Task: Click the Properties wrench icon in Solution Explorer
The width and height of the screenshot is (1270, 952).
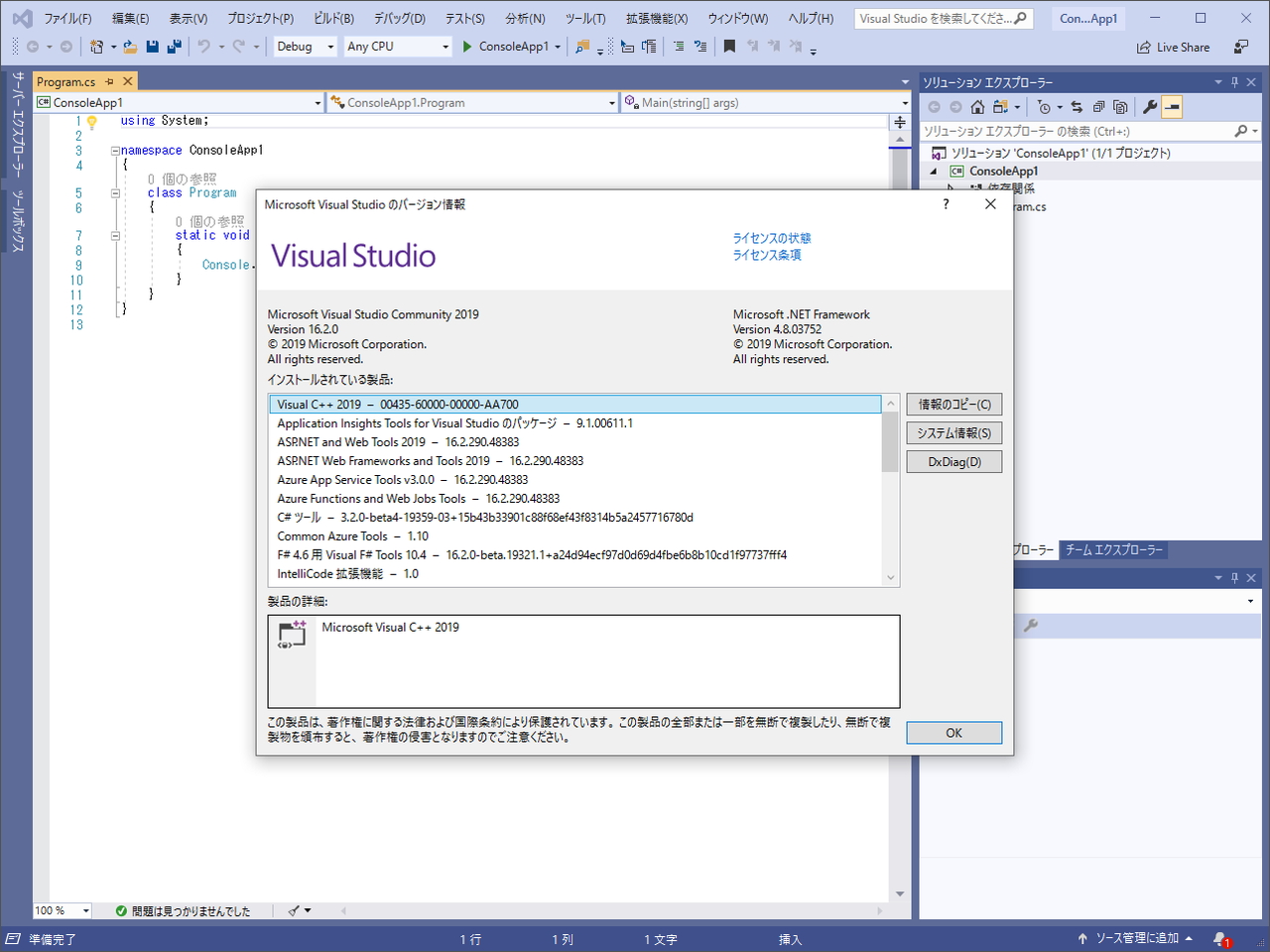Action: (1148, 106)
